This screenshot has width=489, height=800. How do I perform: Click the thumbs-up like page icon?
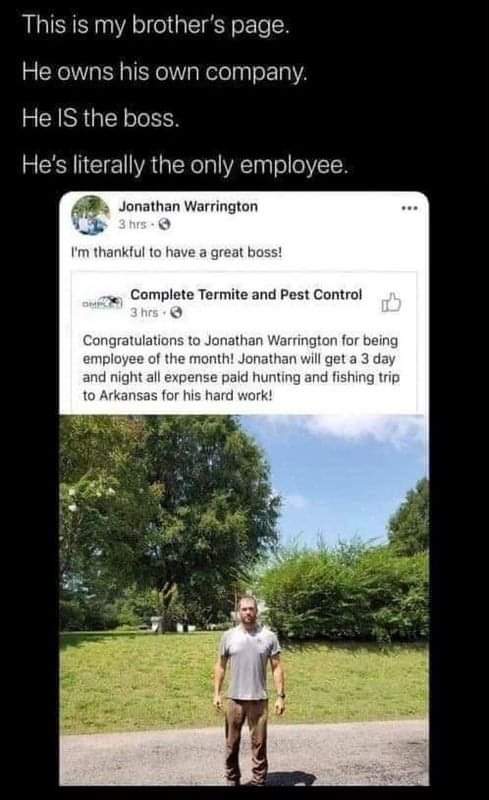point(391,303)
